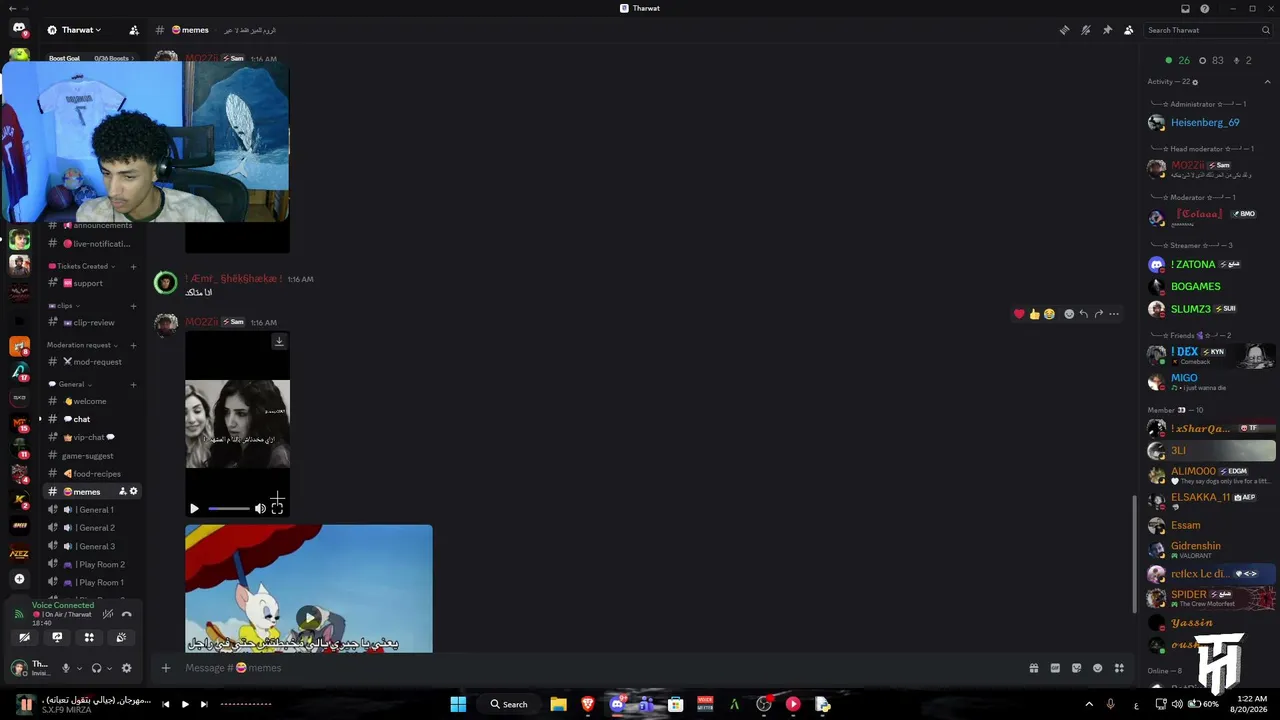Open microphone input device options arrow
This screenshot has height=720, width=1280.
[79, 668]
